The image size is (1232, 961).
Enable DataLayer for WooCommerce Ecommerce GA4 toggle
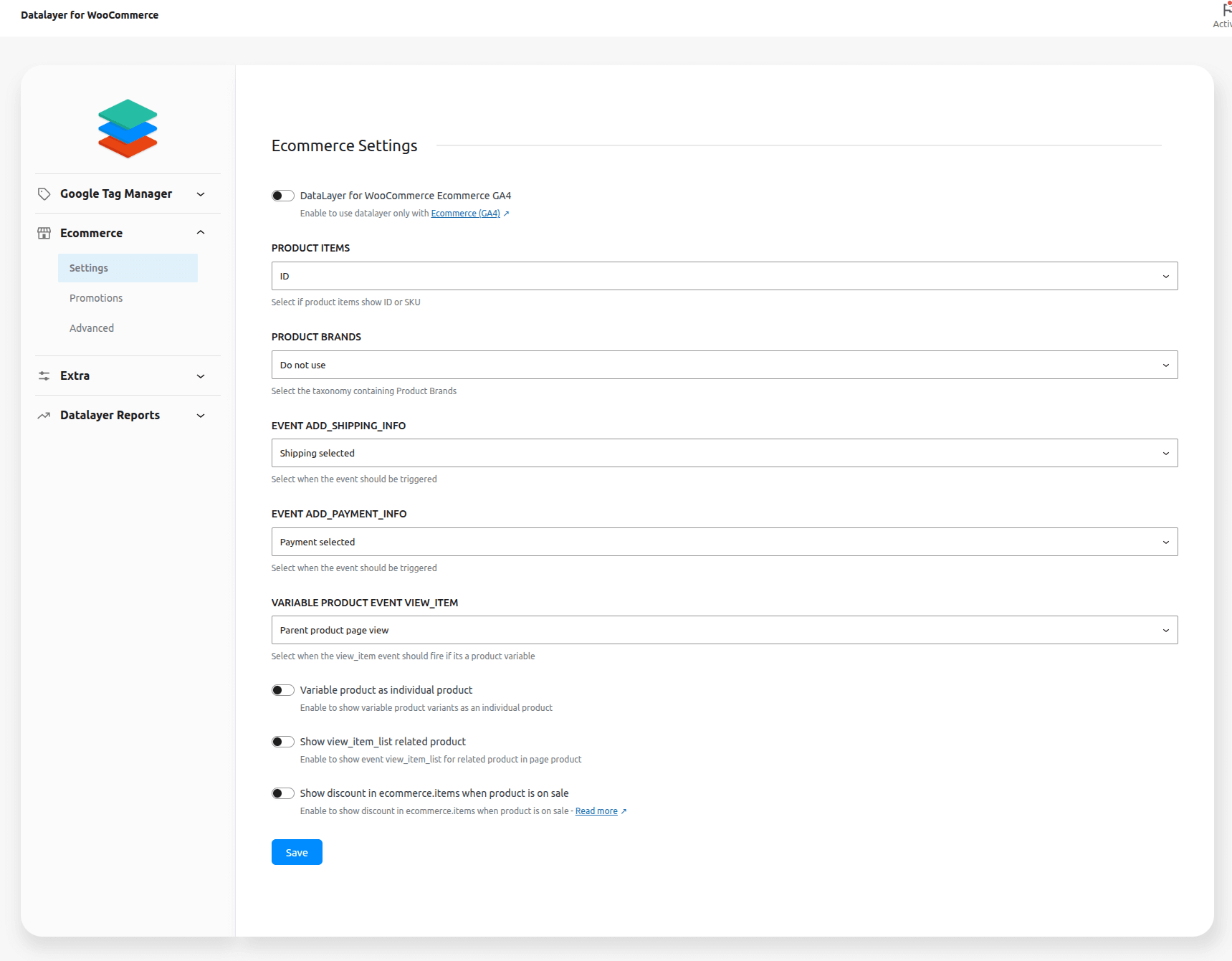282,196
